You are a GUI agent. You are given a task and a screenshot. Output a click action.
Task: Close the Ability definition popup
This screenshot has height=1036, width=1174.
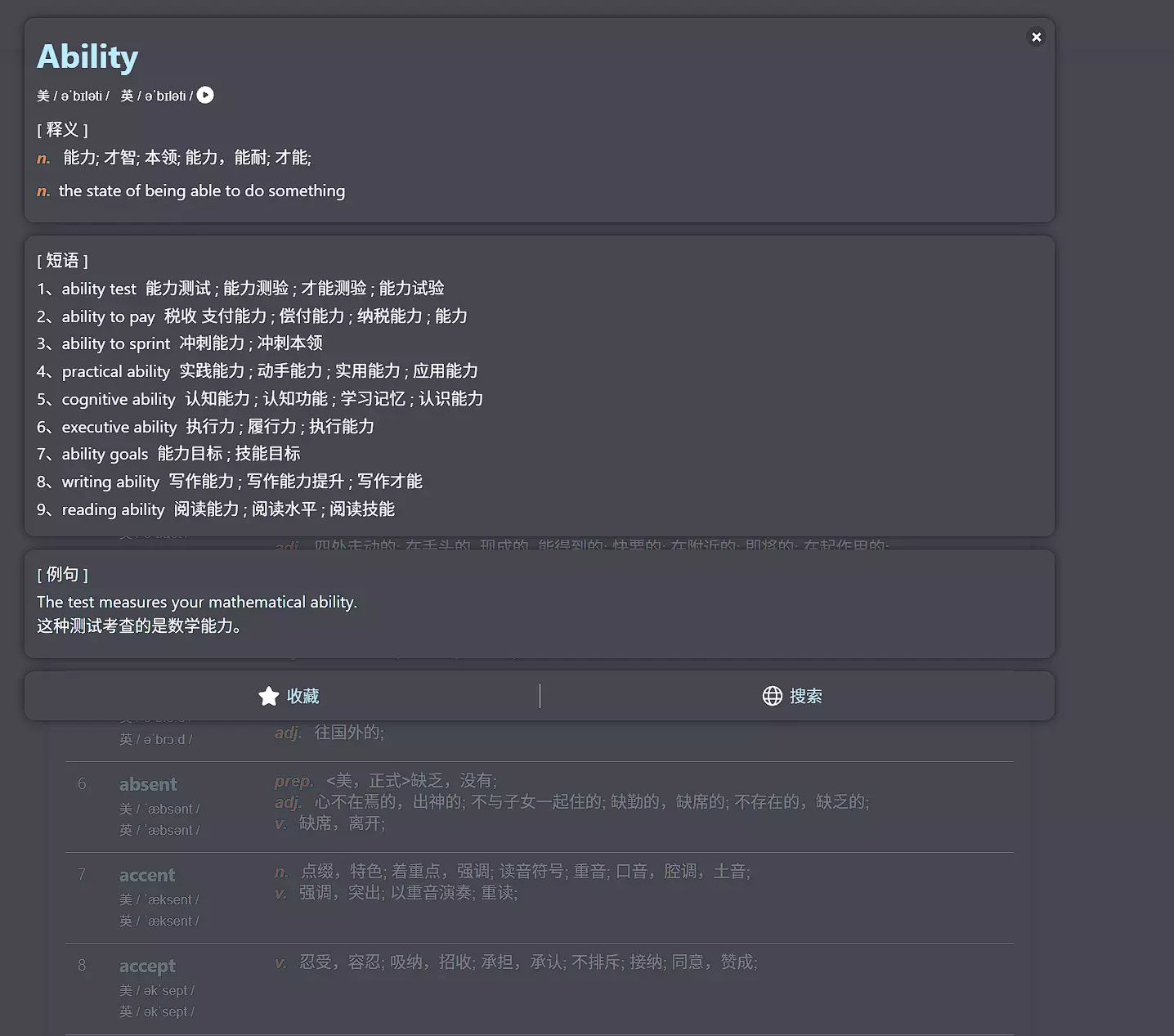[1036, 37]
